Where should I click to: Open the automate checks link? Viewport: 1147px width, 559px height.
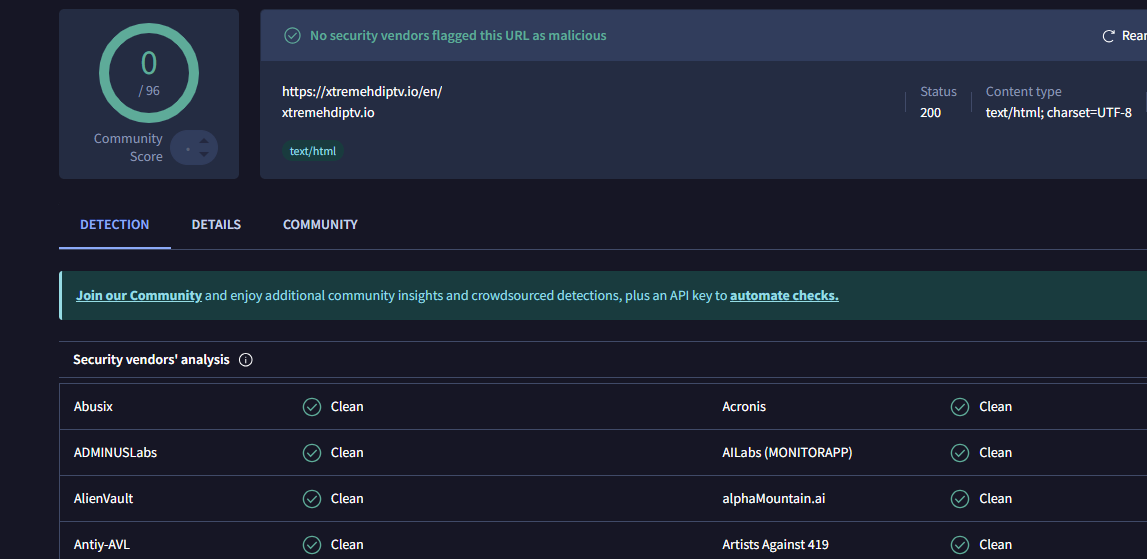tap(784, 296)
